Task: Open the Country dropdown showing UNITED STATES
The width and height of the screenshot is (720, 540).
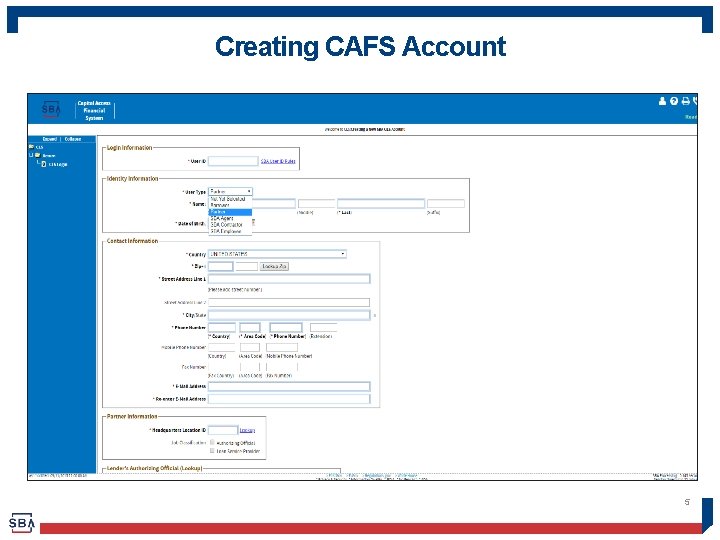Action: 277,254
